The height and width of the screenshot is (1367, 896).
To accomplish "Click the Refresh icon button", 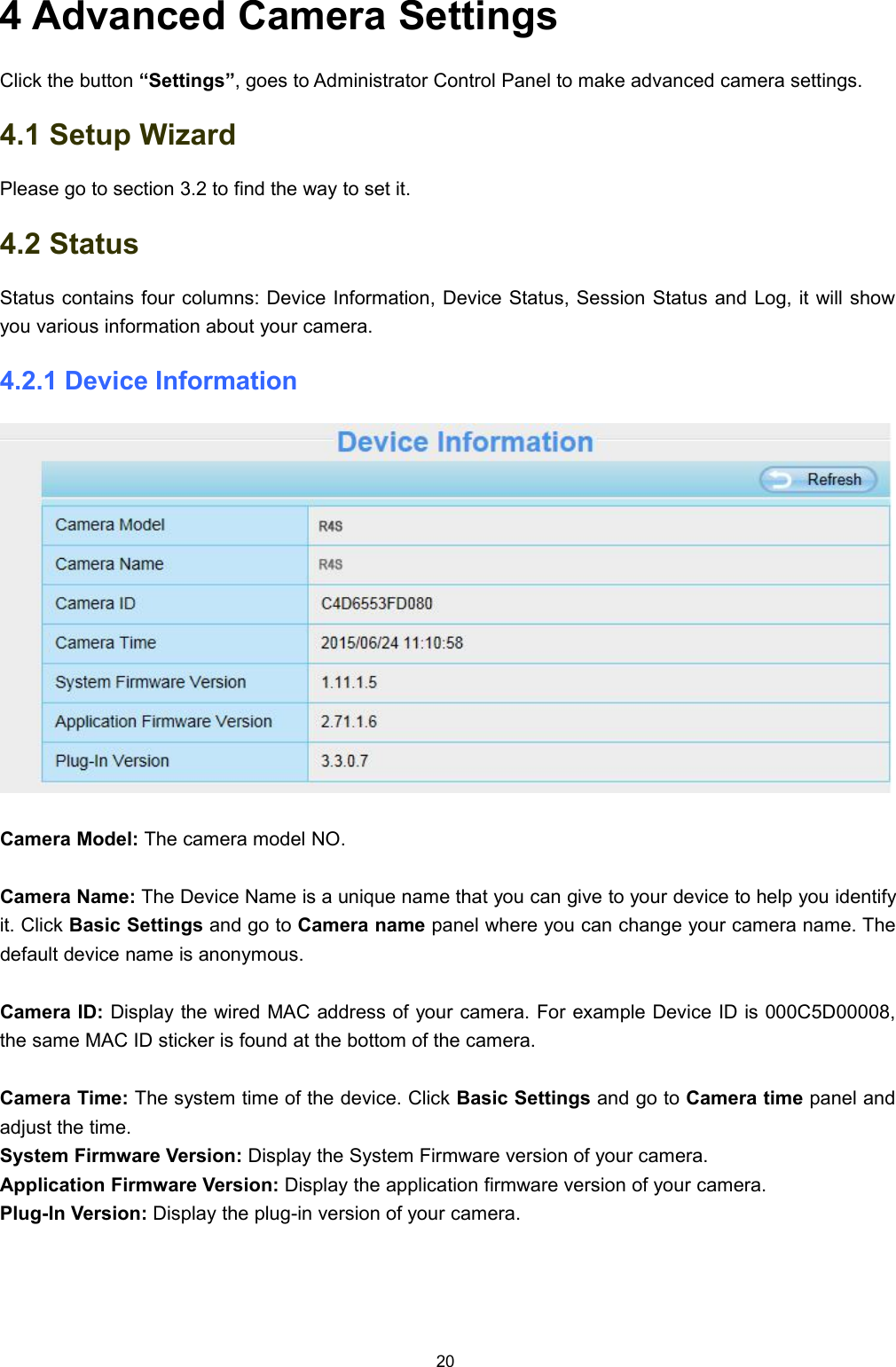I will [817, 479].
